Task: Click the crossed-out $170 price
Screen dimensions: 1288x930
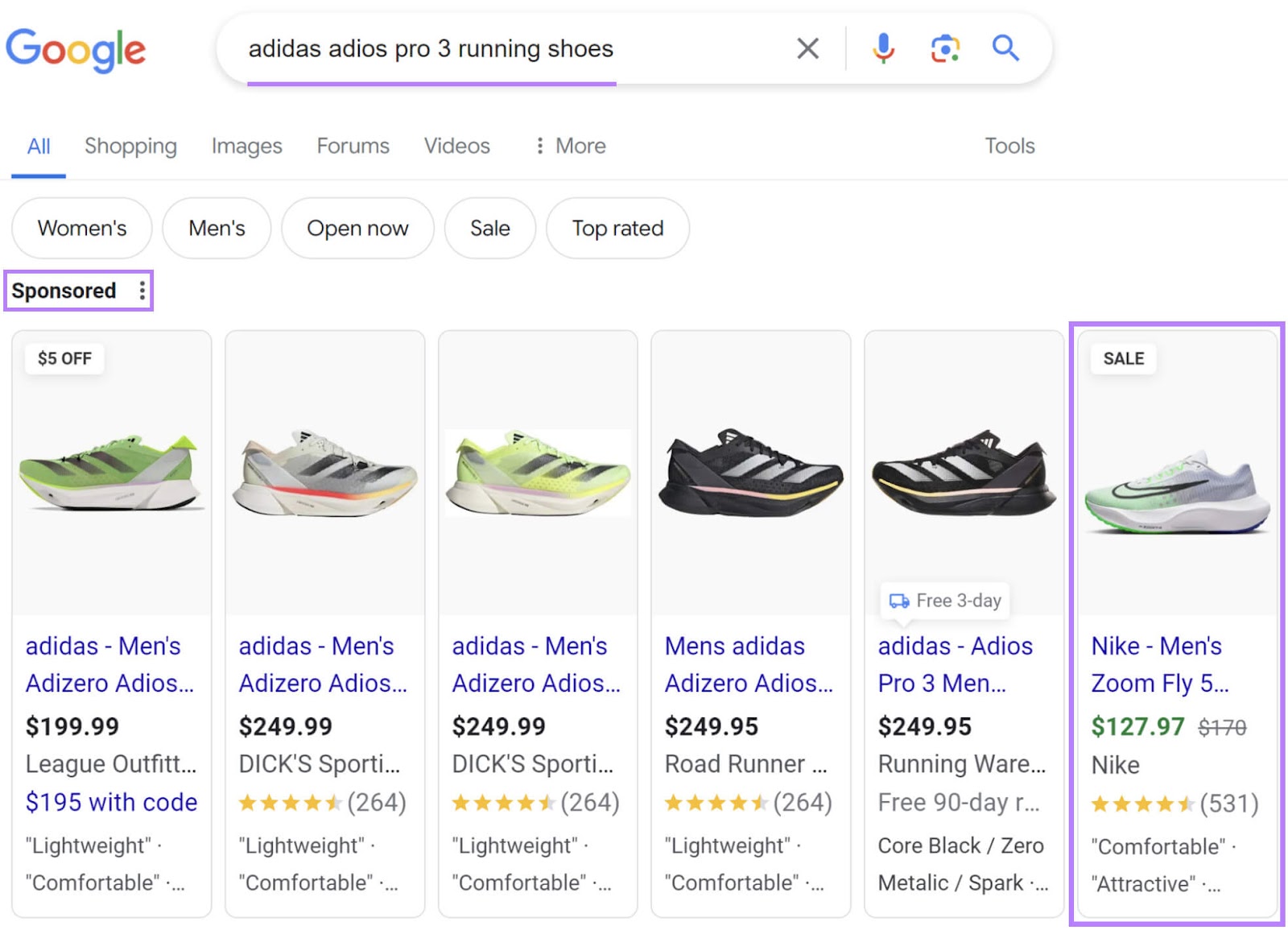Action: pos(1222,728)
